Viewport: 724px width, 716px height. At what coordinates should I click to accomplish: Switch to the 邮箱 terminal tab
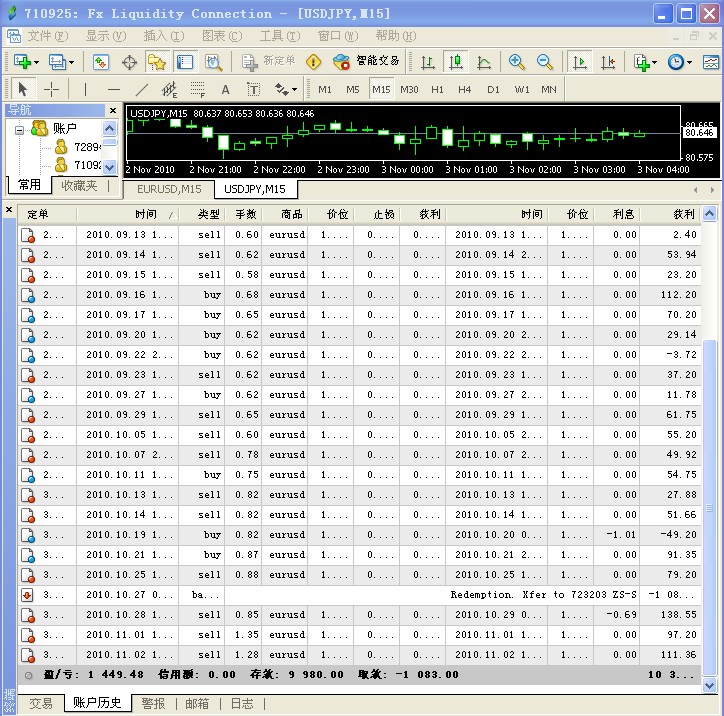click(197, 704)
